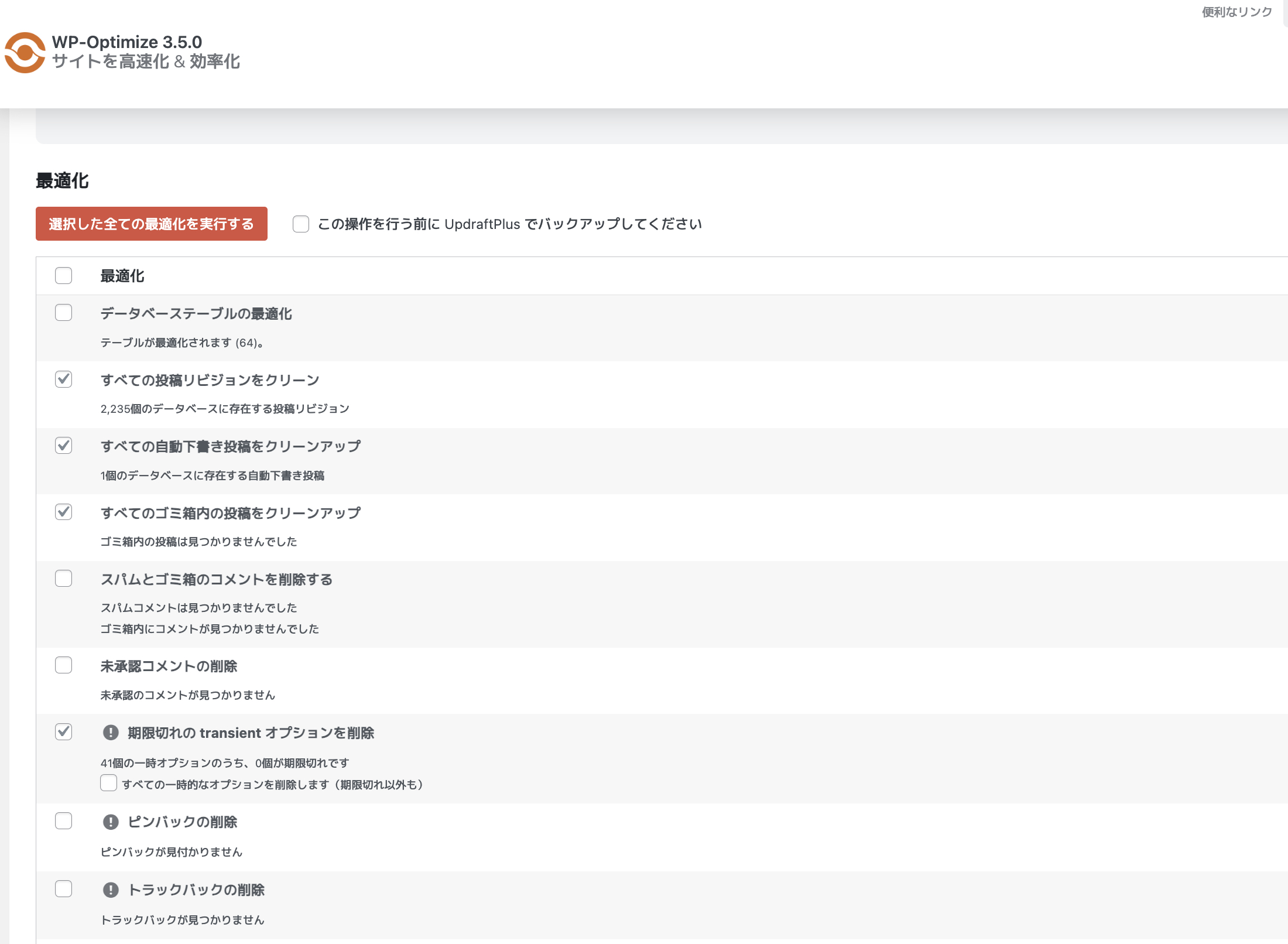Open the 便利なリンク menu
1288x944 pixels.
click(1236, 12)
